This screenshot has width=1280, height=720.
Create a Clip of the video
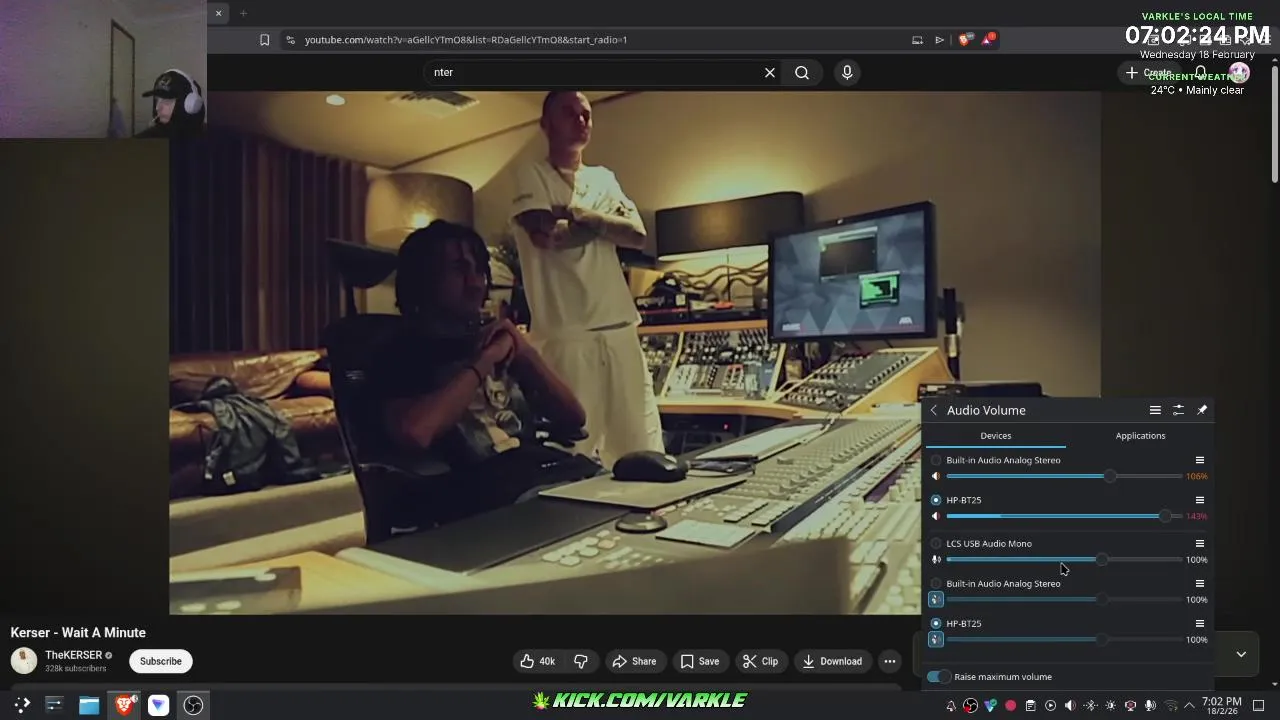click(760, 661)
